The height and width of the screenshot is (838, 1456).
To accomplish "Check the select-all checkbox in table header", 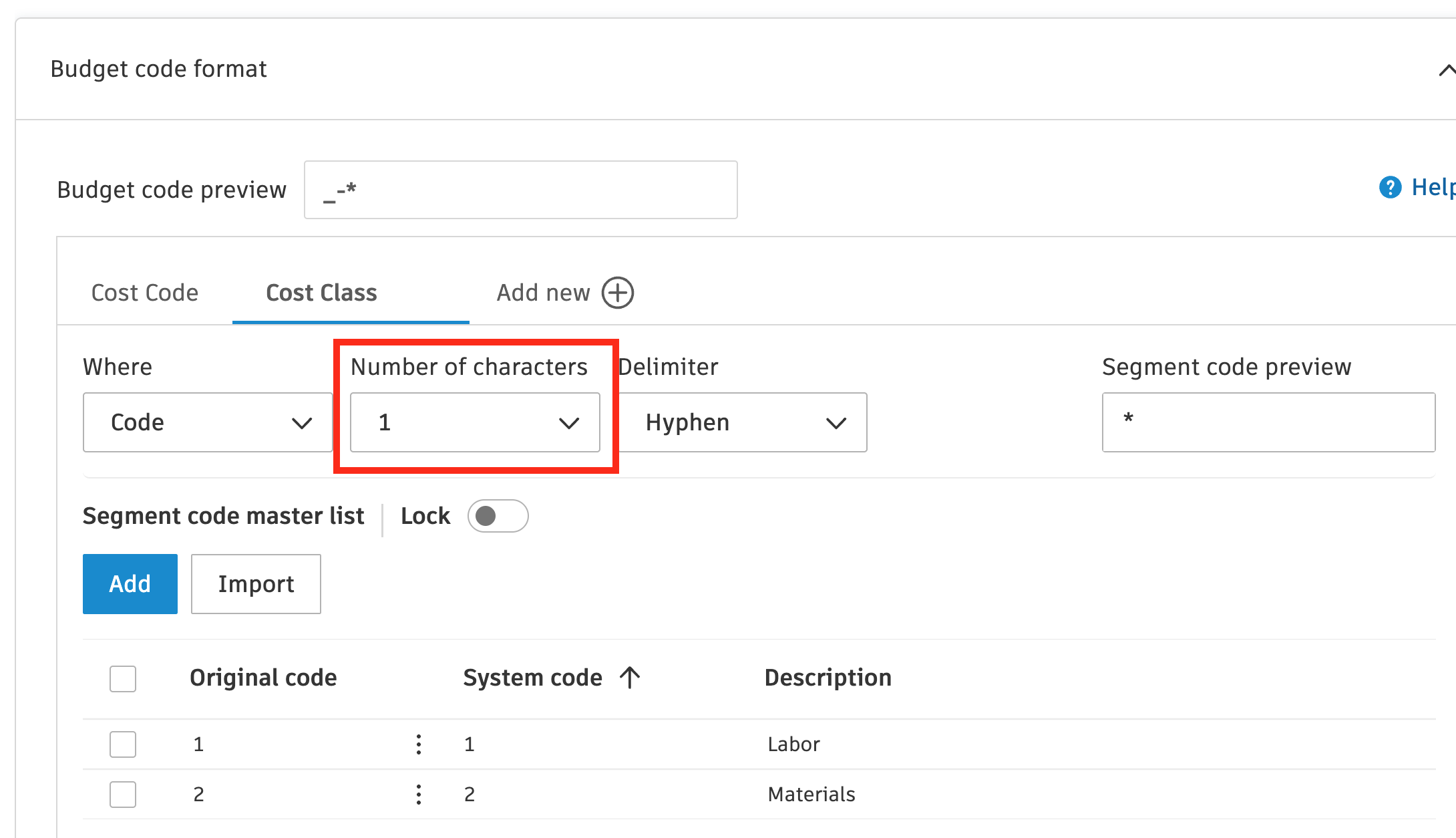I will click(x=123, y=678).
